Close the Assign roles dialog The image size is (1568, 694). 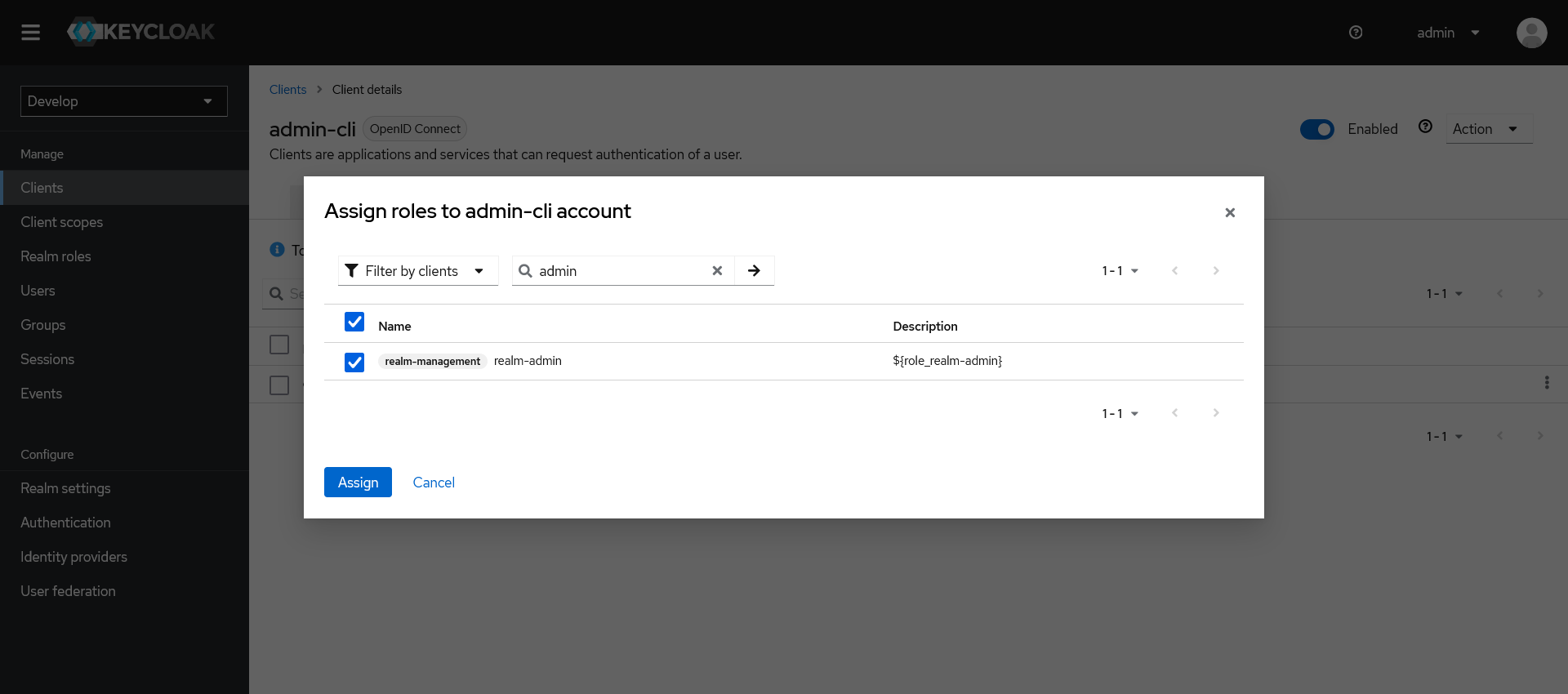pos(1230,212)
